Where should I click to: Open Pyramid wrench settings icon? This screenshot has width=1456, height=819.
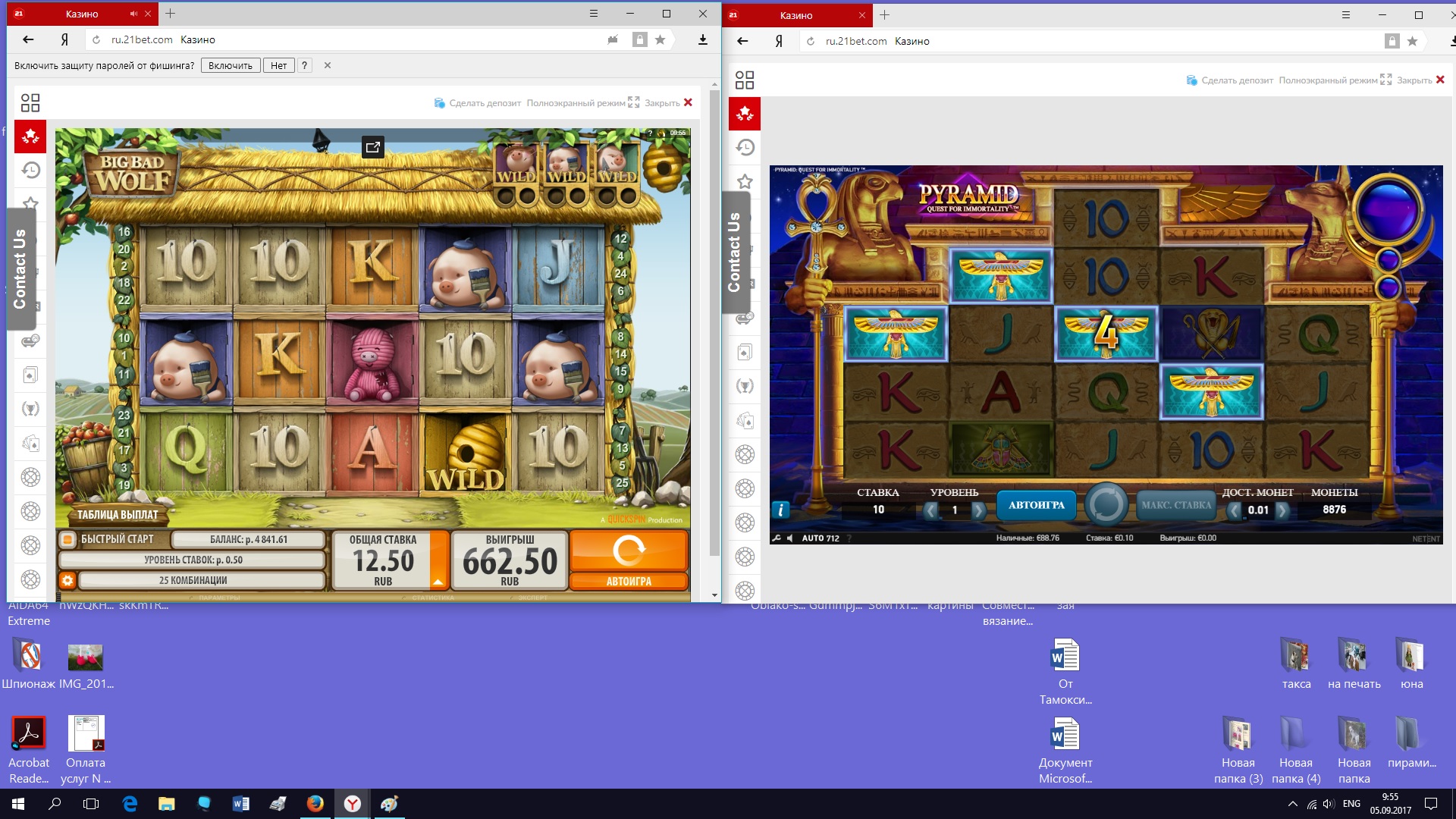point(777,538)
